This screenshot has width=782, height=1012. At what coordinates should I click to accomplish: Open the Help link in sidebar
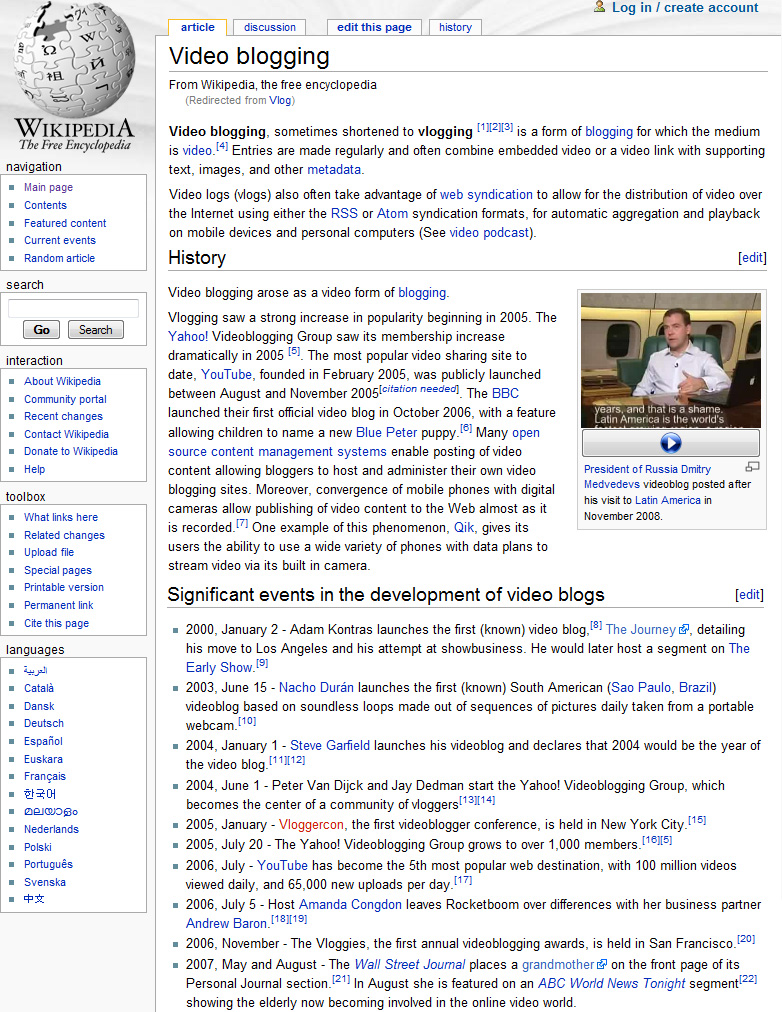tap(34, 469)
